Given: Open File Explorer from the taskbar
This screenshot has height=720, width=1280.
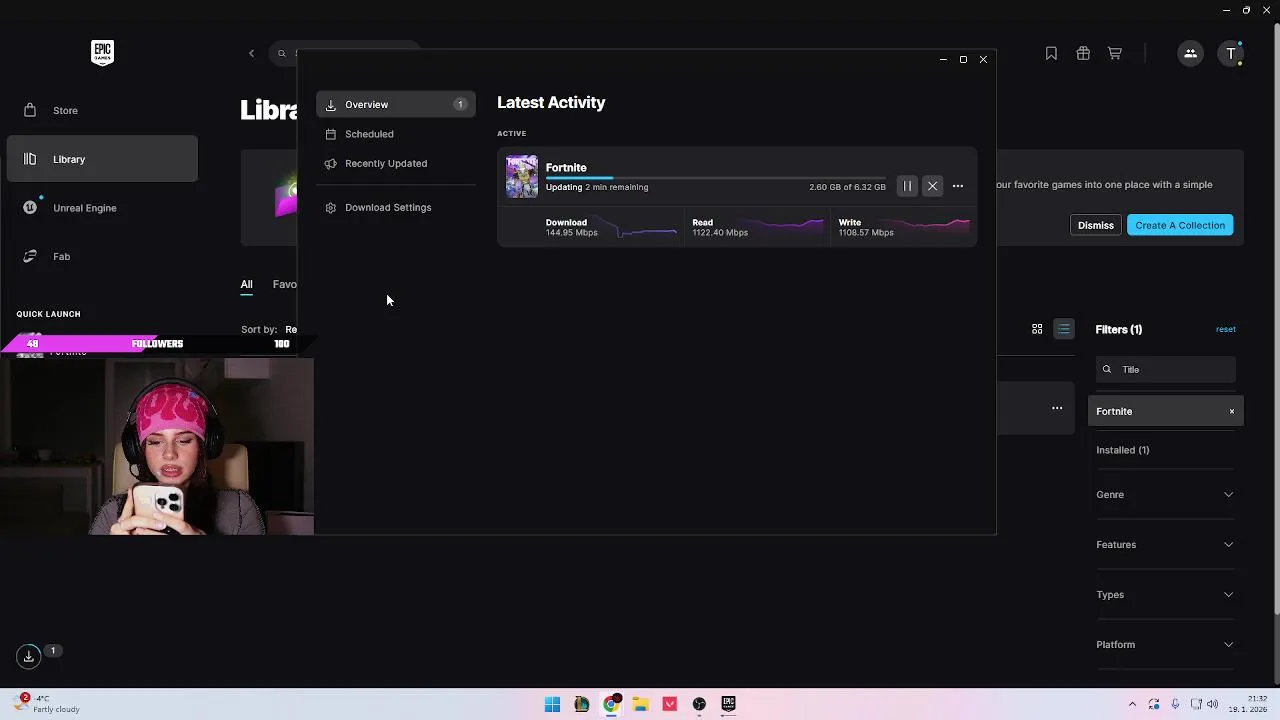Looking at the screenshot, I should (640, 704).
